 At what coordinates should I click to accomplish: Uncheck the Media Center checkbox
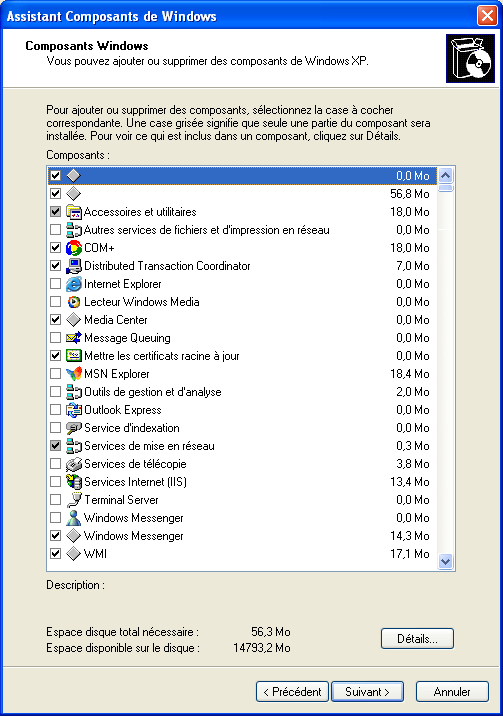tap(55, 320)
